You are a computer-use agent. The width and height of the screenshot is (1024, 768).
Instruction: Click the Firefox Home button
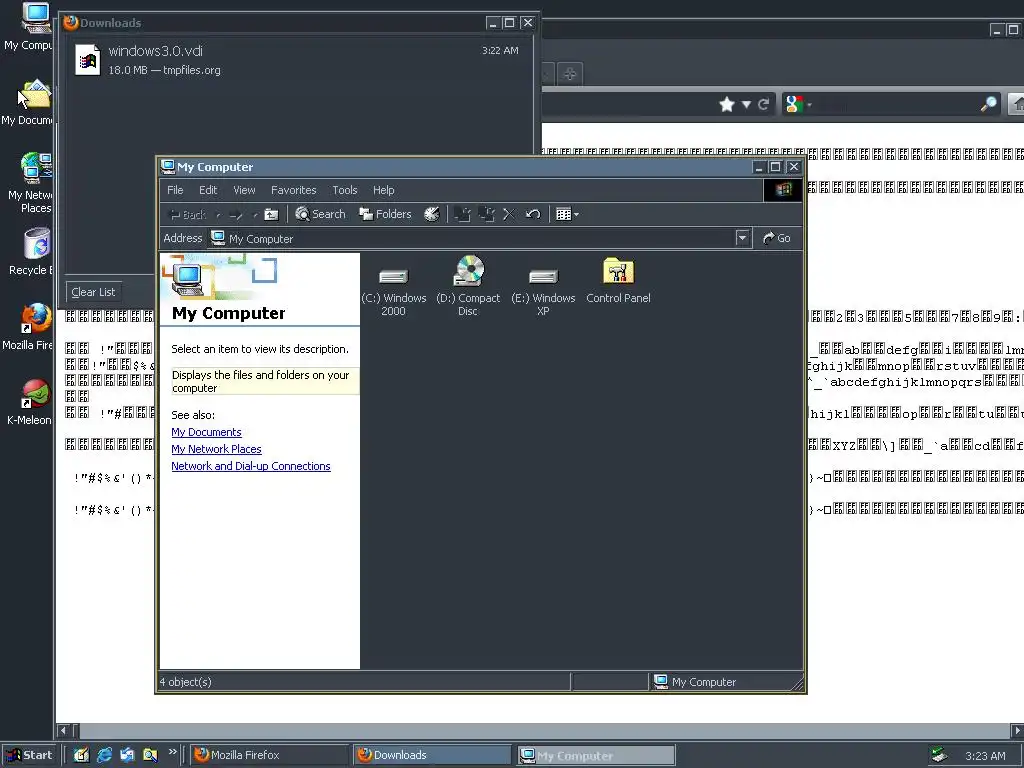1017,104
